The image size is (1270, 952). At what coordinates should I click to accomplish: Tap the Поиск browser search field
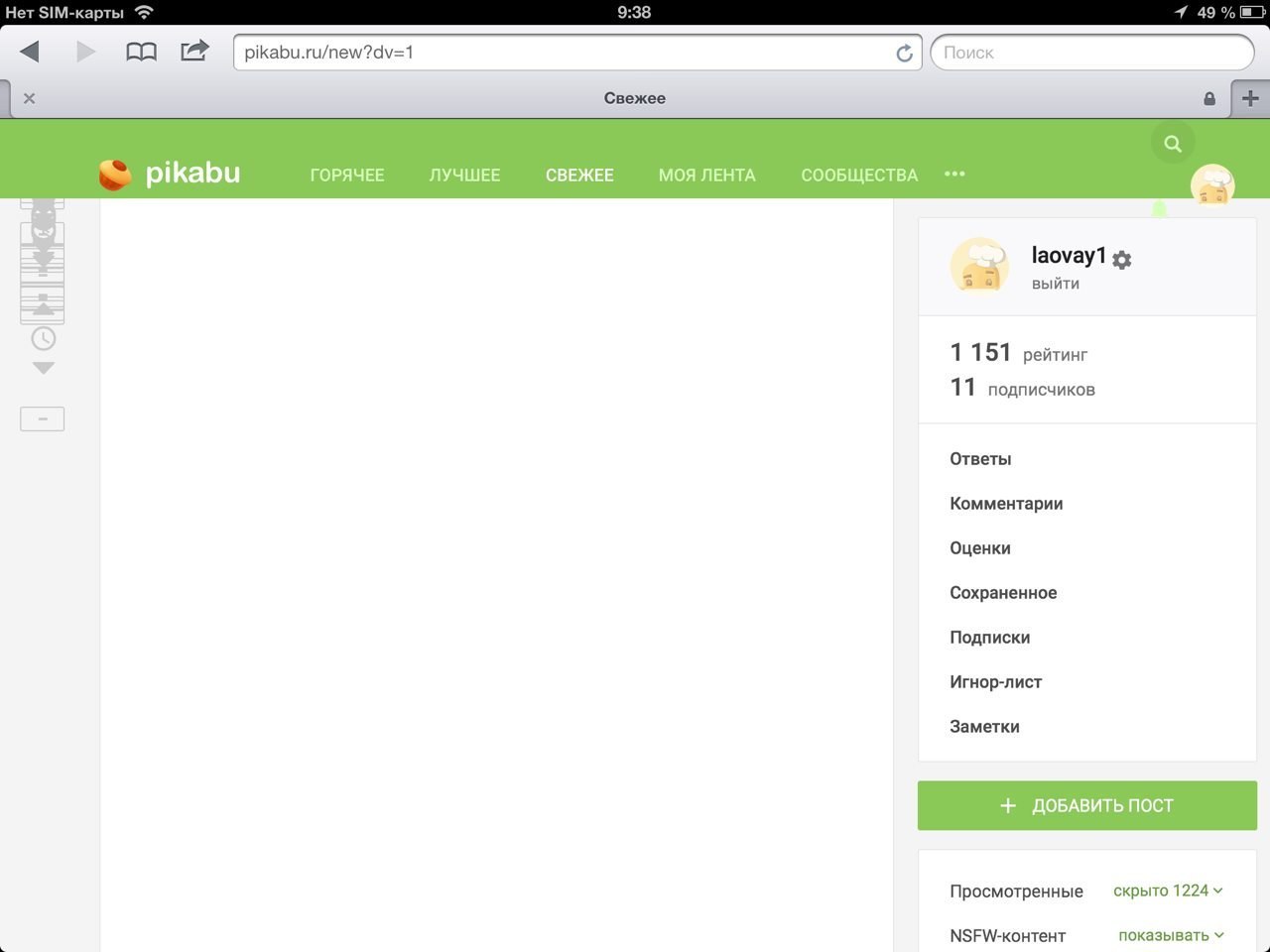[x=1092, y=53]
